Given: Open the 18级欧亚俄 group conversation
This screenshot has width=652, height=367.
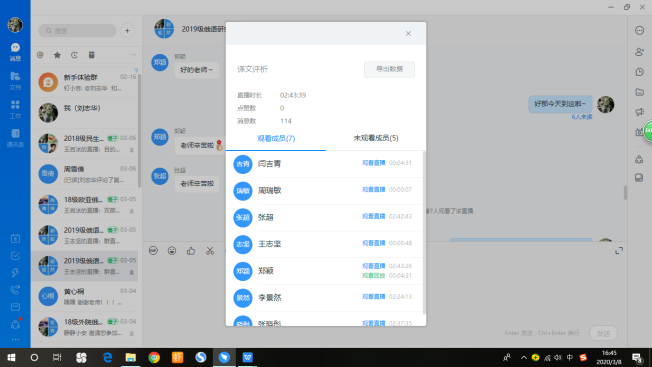Looking at the screenshot, I should click(86, 204).
